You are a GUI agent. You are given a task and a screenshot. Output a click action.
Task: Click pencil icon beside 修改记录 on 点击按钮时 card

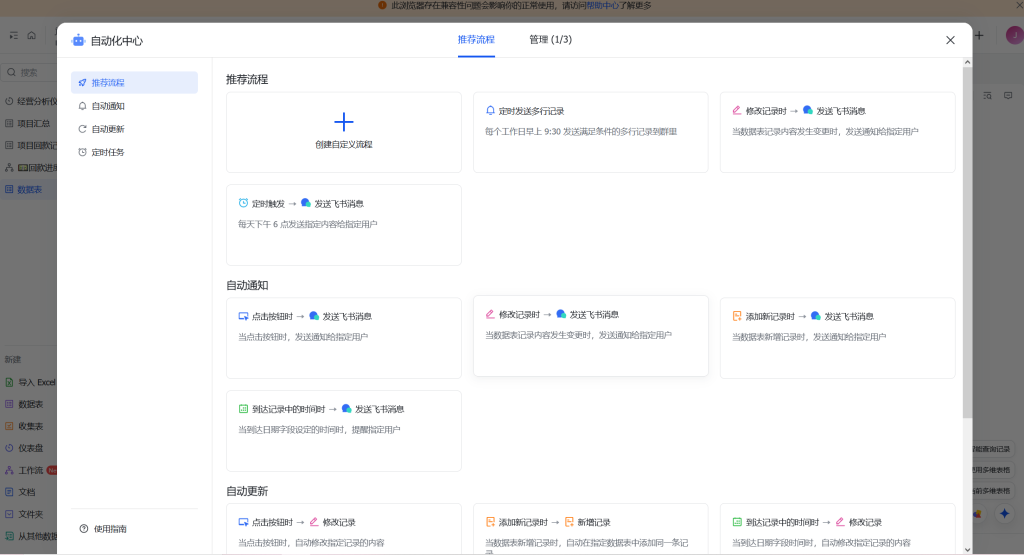(x=314, y=522)
